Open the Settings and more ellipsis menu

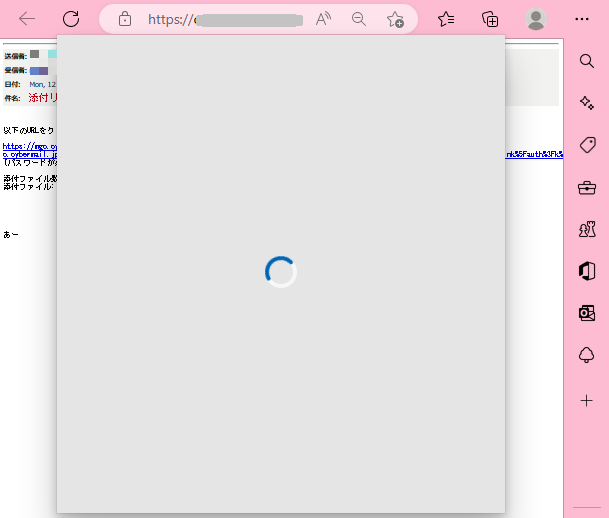(581, 19)
